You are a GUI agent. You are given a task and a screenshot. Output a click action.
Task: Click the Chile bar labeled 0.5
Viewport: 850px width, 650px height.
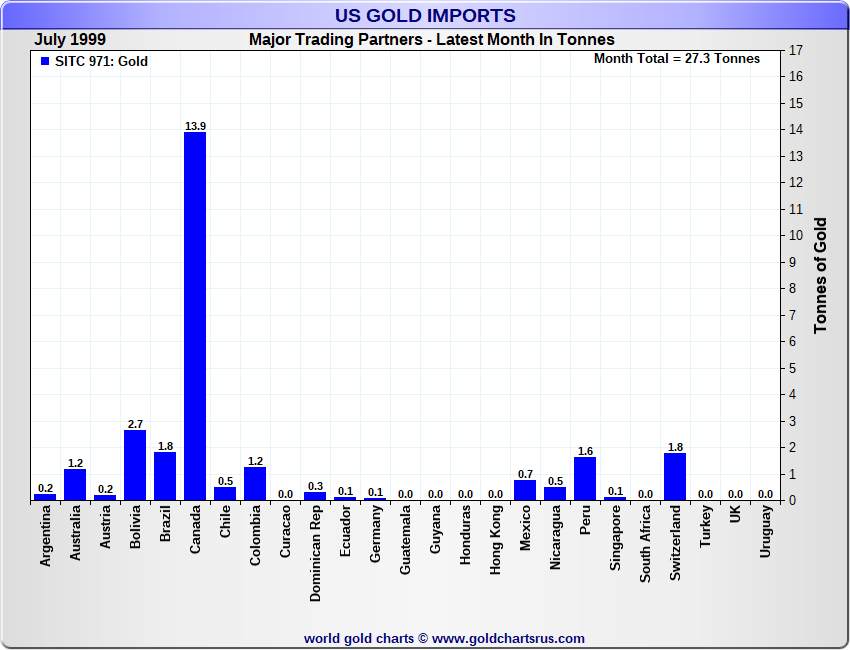(x=225, y=493)
